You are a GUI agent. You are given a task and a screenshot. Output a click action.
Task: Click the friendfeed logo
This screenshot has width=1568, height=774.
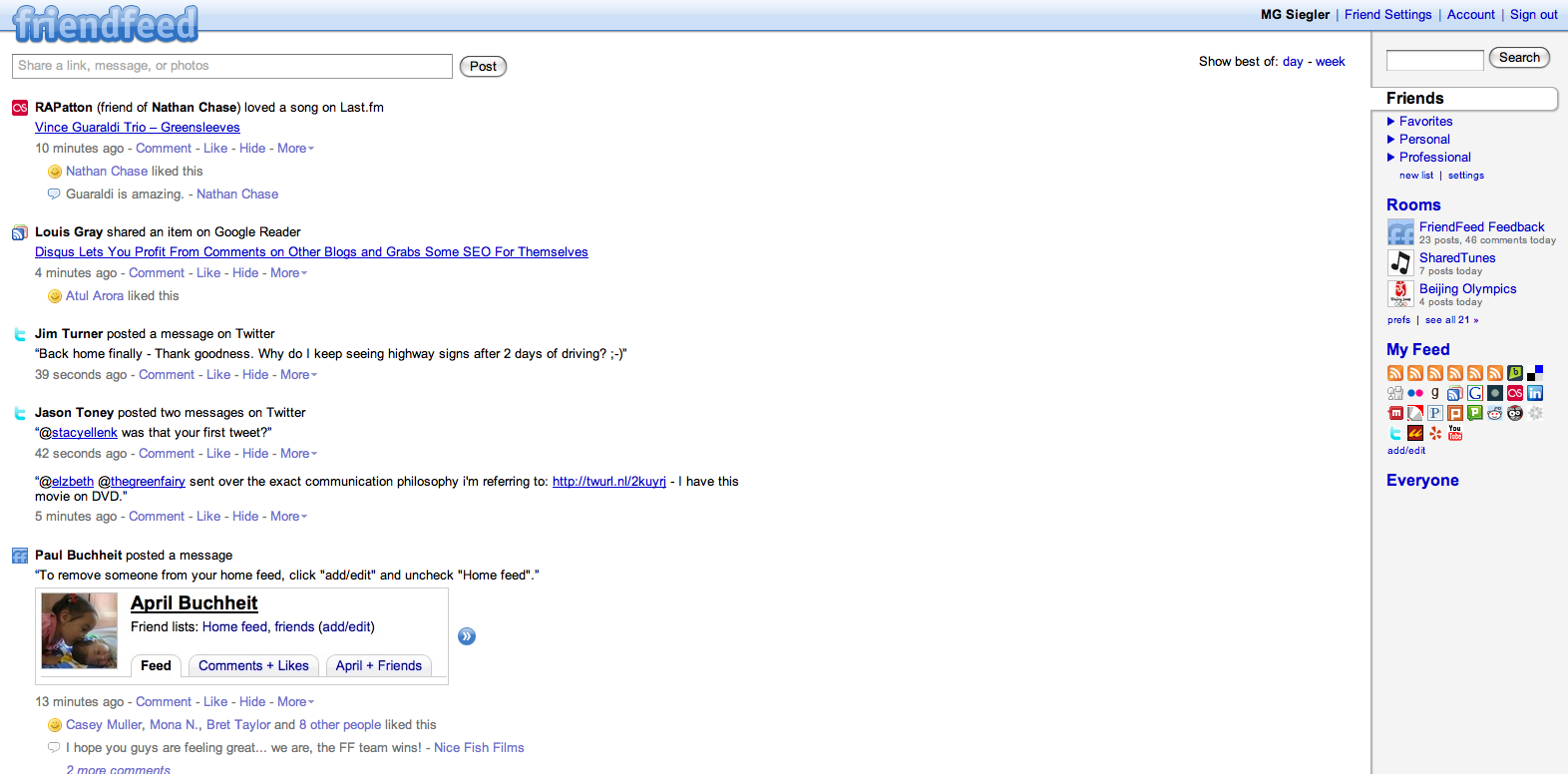[106, 23]
